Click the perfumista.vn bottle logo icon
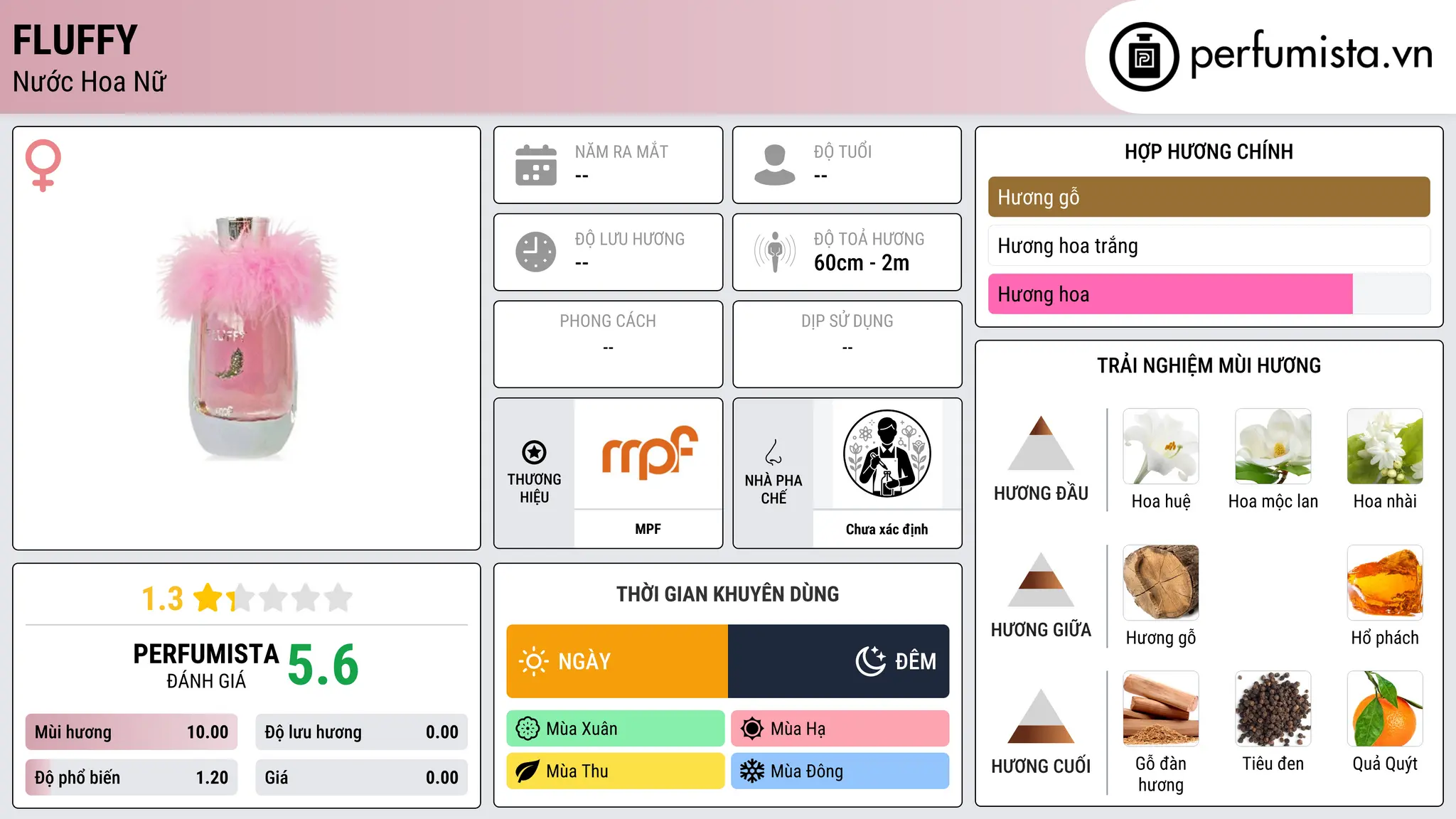 coord(1144,57)
